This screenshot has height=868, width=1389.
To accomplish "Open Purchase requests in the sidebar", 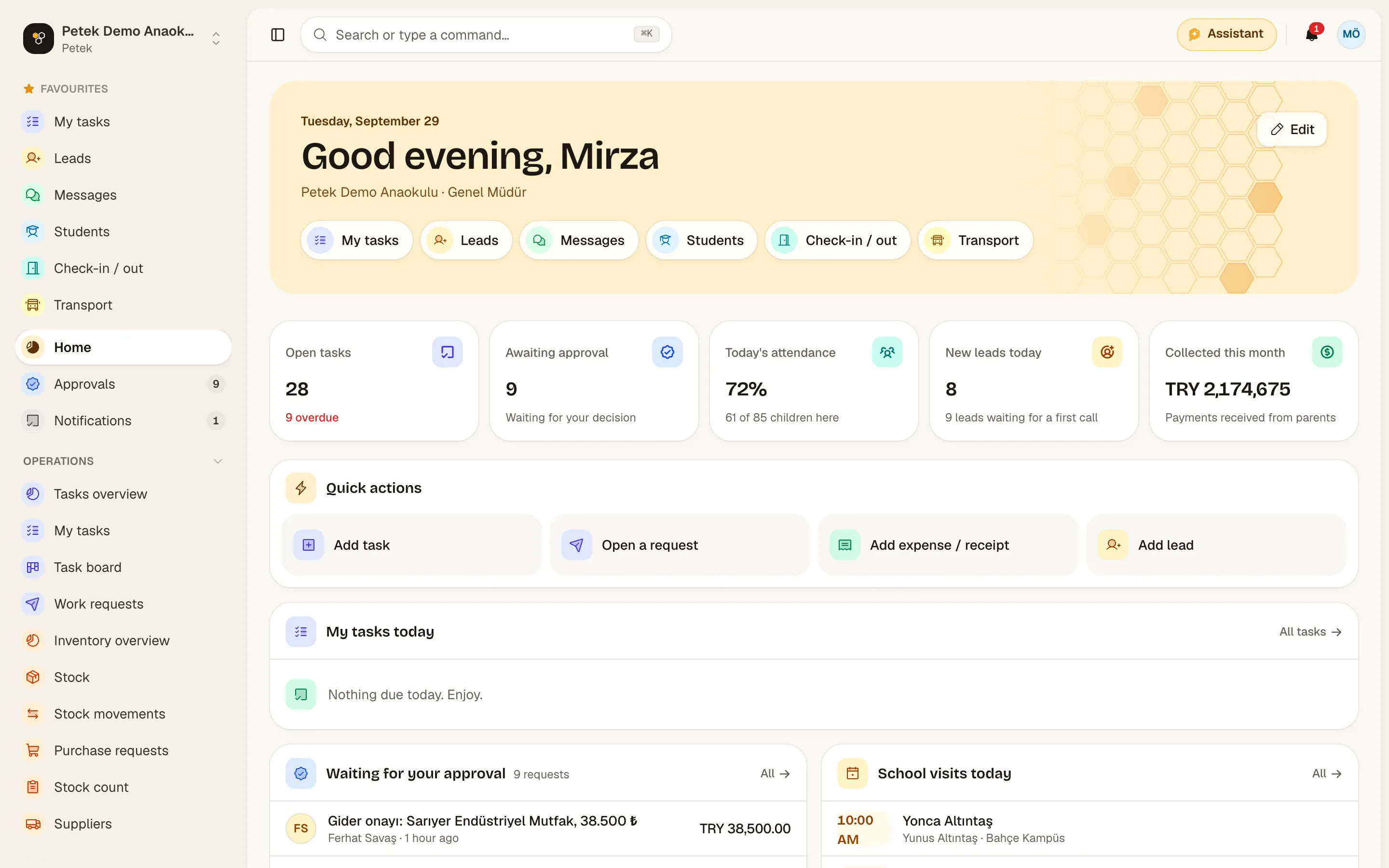I will [x=123, y=750].
